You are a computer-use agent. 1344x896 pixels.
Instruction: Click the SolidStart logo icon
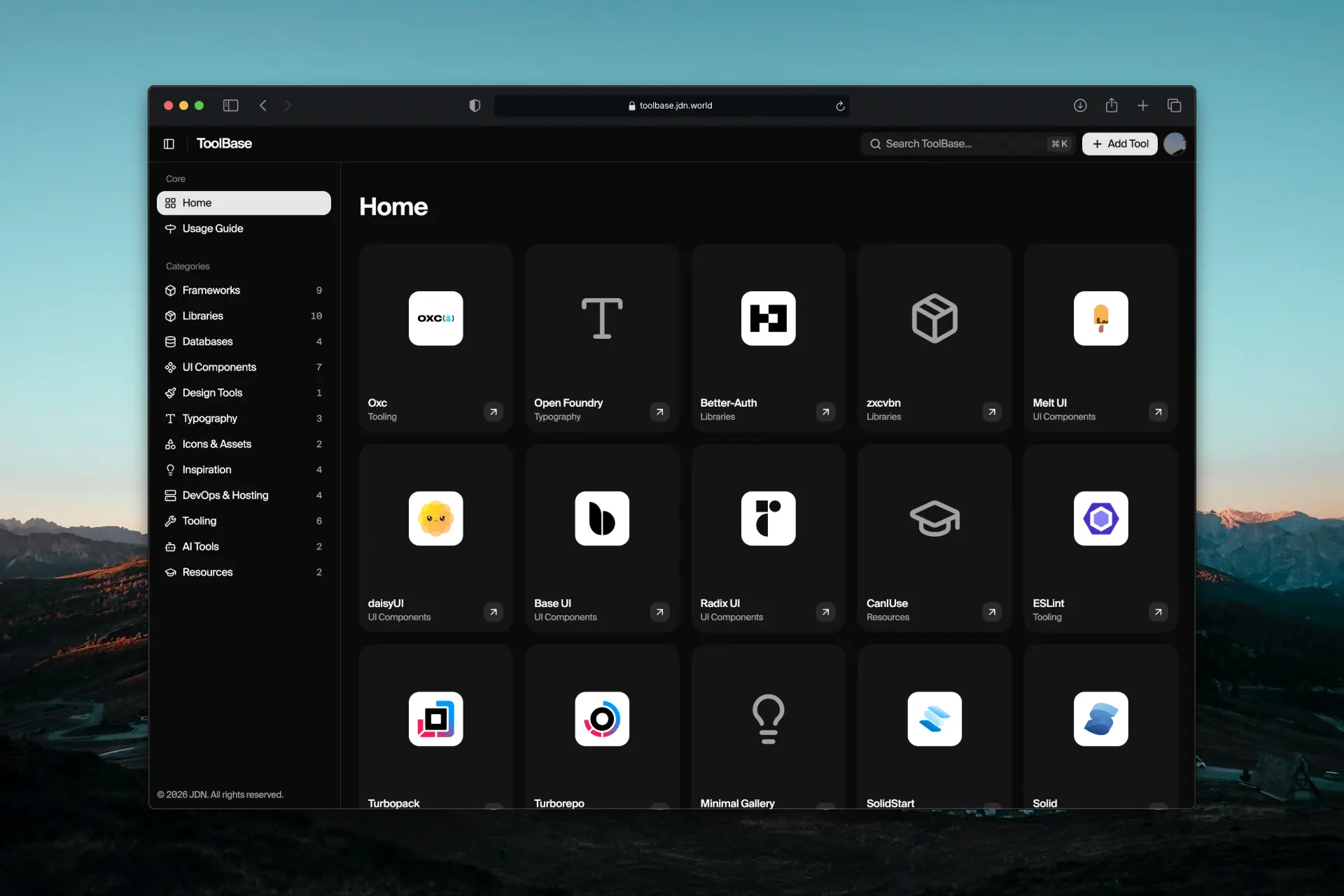[x=934, y=719]
